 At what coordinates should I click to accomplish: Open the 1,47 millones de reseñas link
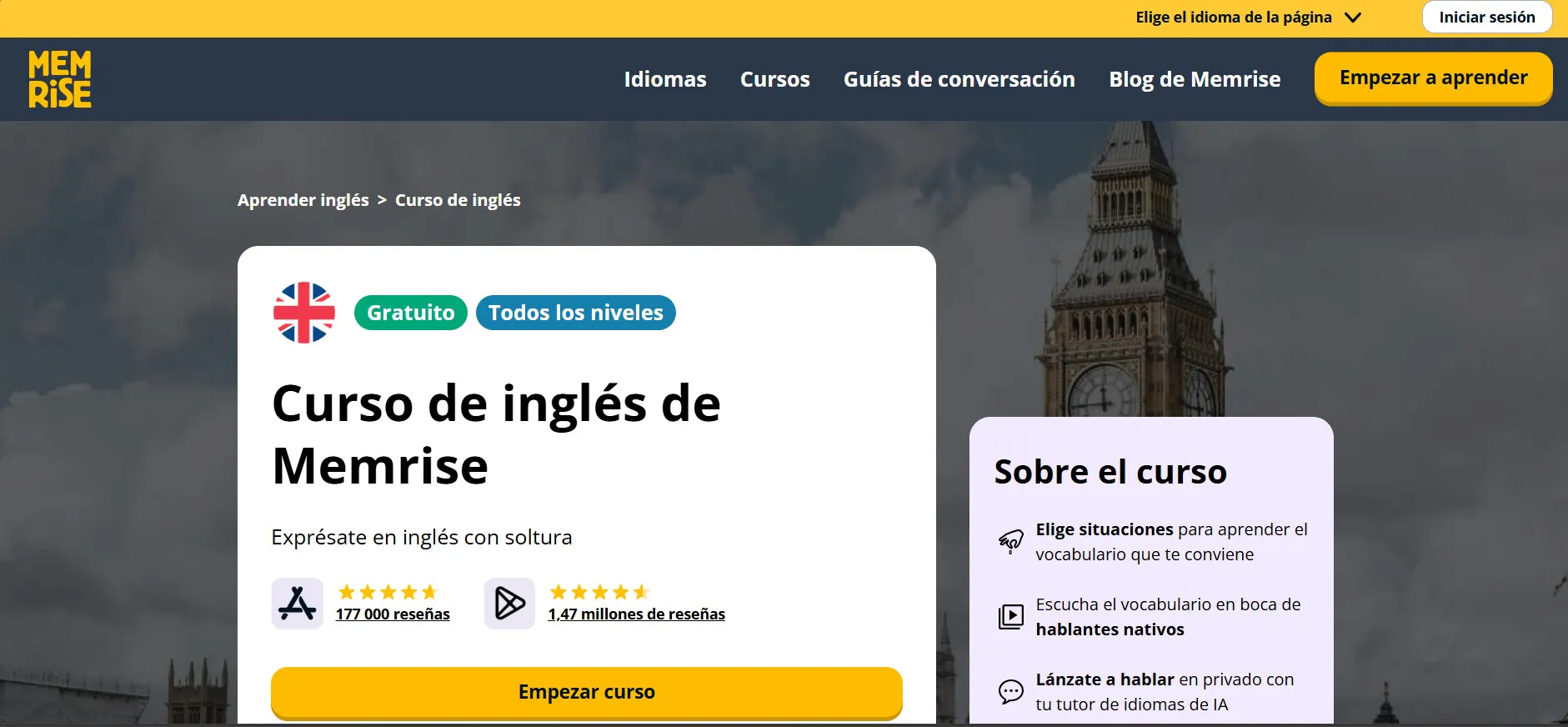[x=637, y=614]
